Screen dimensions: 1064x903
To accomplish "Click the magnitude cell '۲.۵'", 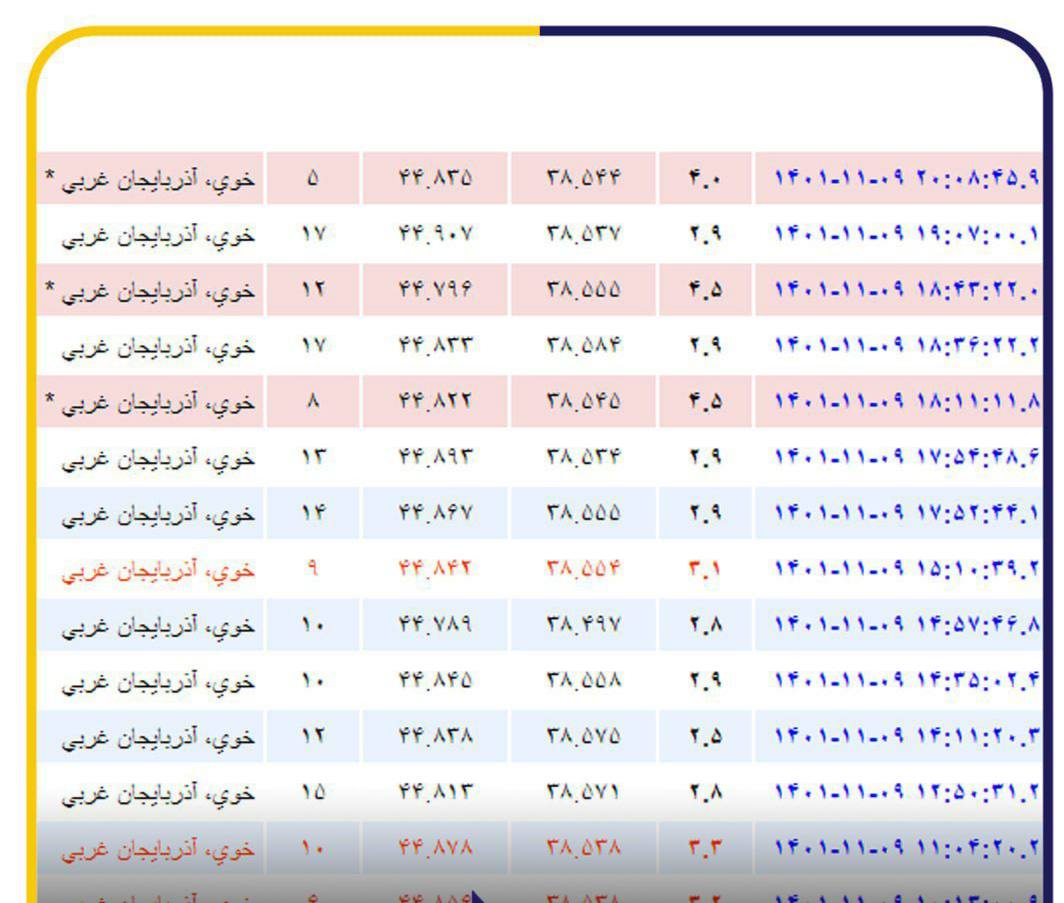I will point(705,736).
